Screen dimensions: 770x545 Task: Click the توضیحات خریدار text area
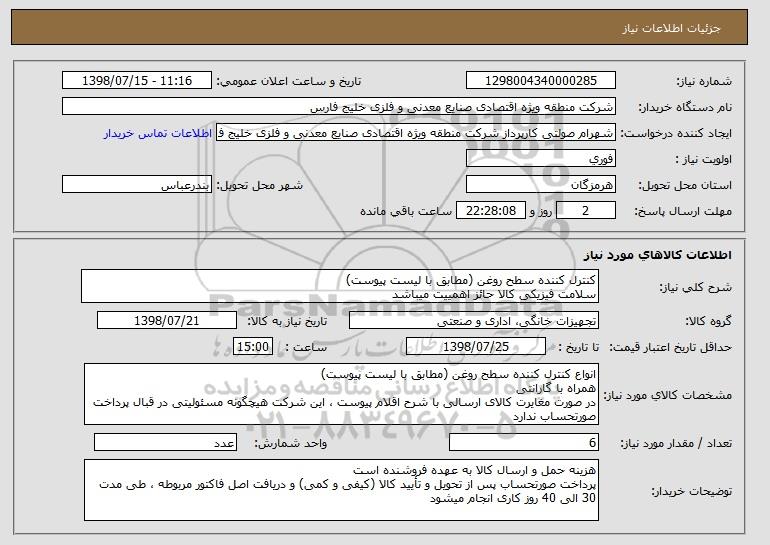tap(341, 490)
